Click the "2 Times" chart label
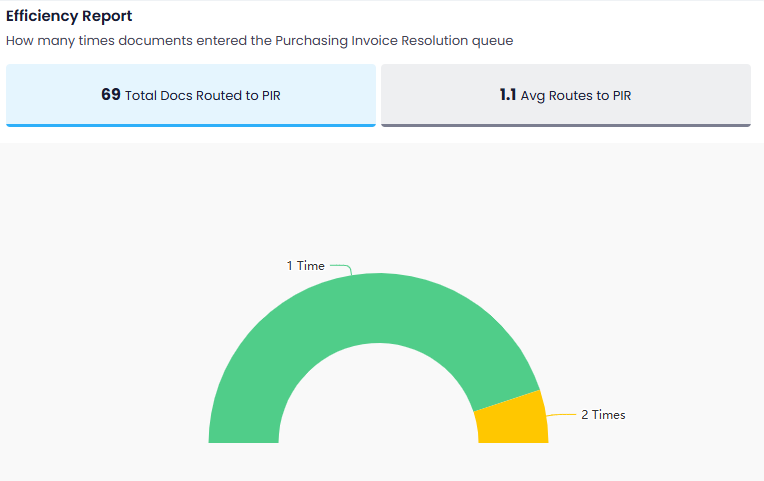Image resolution: width=764 pixels, height=481 pixels. tap(603, 415)
